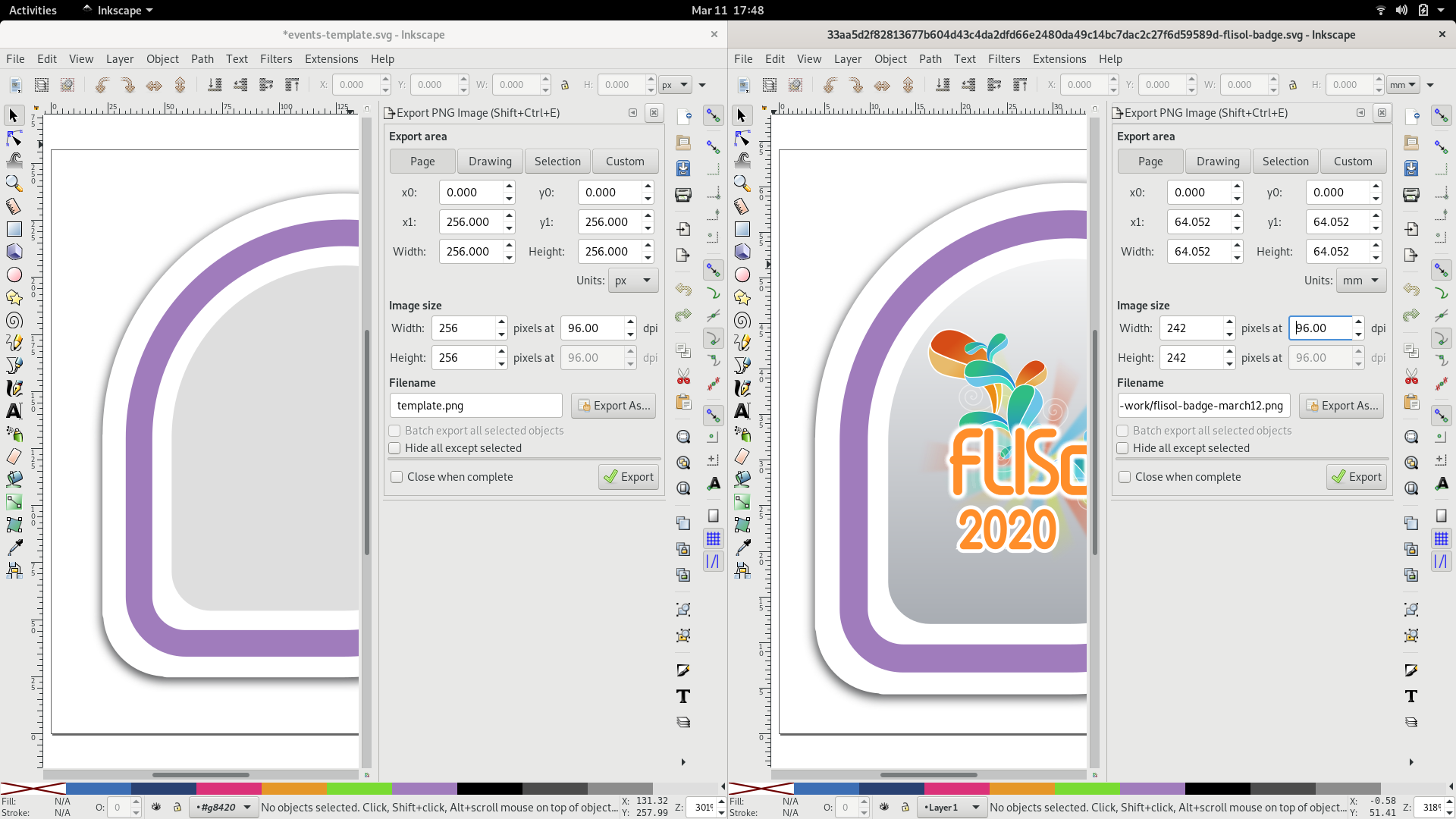
Task: Open the File menu in events-template window
Action: pos(15,59)
